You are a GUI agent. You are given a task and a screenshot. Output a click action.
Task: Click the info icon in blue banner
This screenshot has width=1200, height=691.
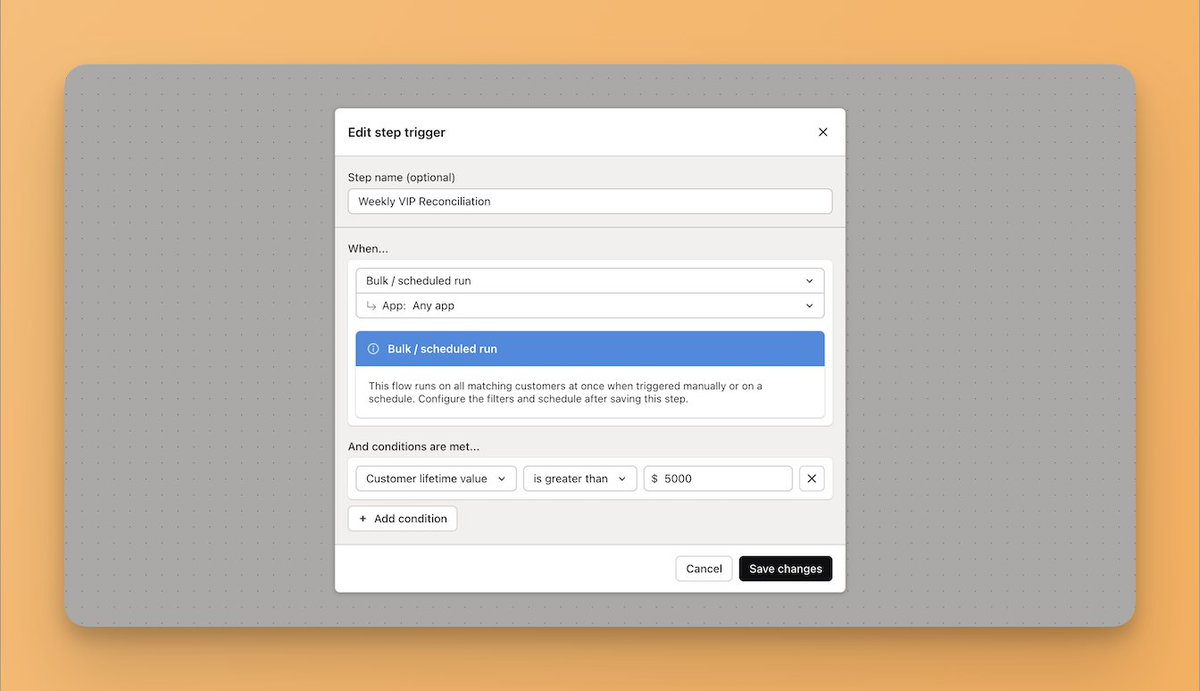pyautogui.click(x=373, y=349)
